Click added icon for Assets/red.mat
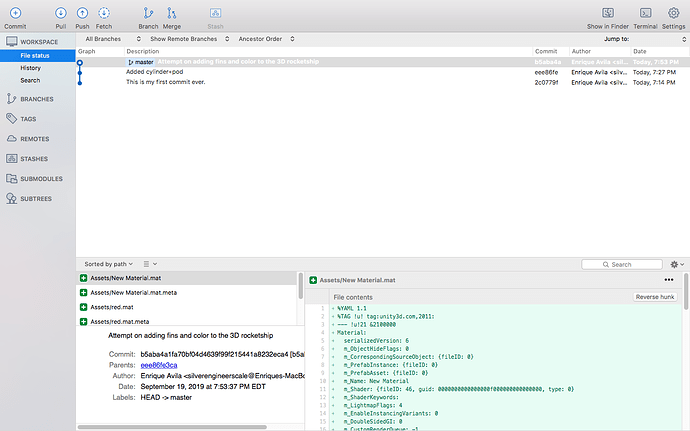This screenshot has width=690, height=431. [x=83, y=307]
